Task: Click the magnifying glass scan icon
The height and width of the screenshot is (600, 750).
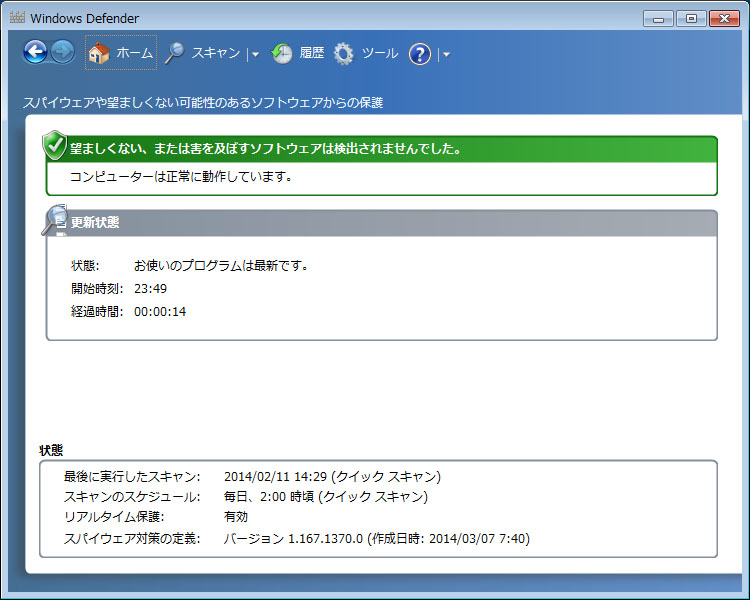Action: tap(175, 53)
